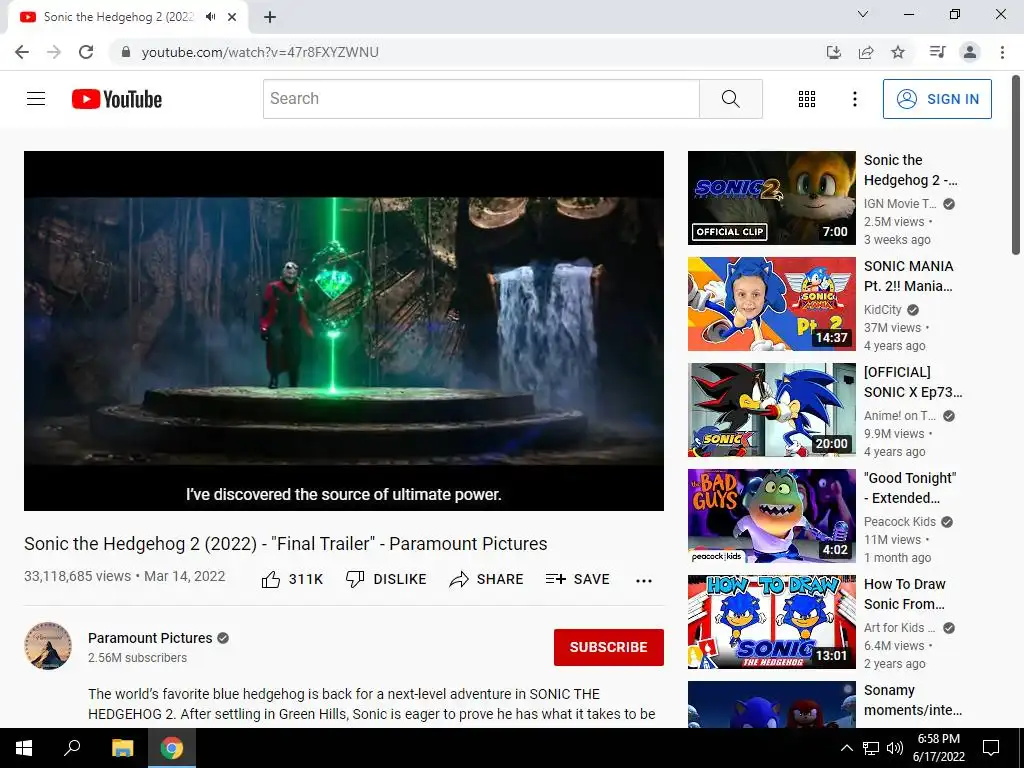Click KidCity channel name
The image size is (1024, 768).
click(882, 310)
